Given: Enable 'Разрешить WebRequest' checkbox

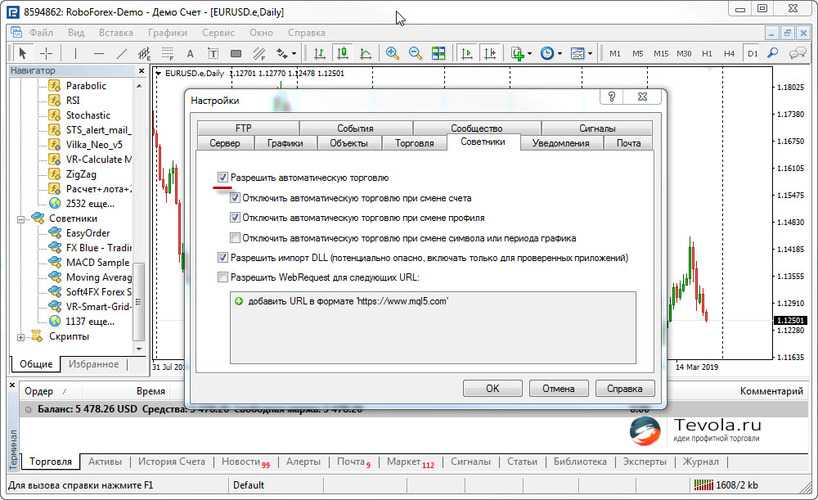Looking at the screenshot, I should pyautogui.click(x=222, y=277).
